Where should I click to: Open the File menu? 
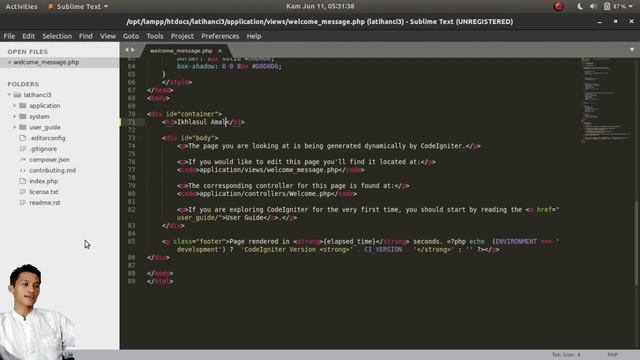pos(9,36)
